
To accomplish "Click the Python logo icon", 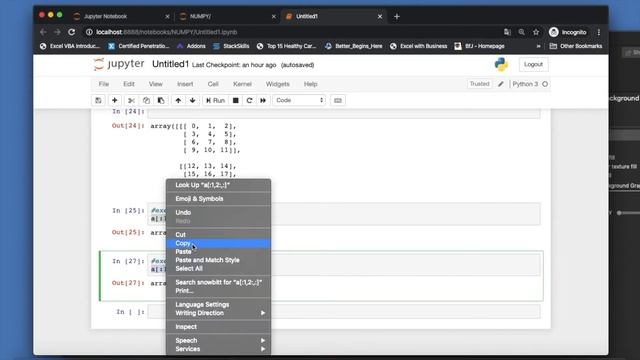I will tap(501, 64).
